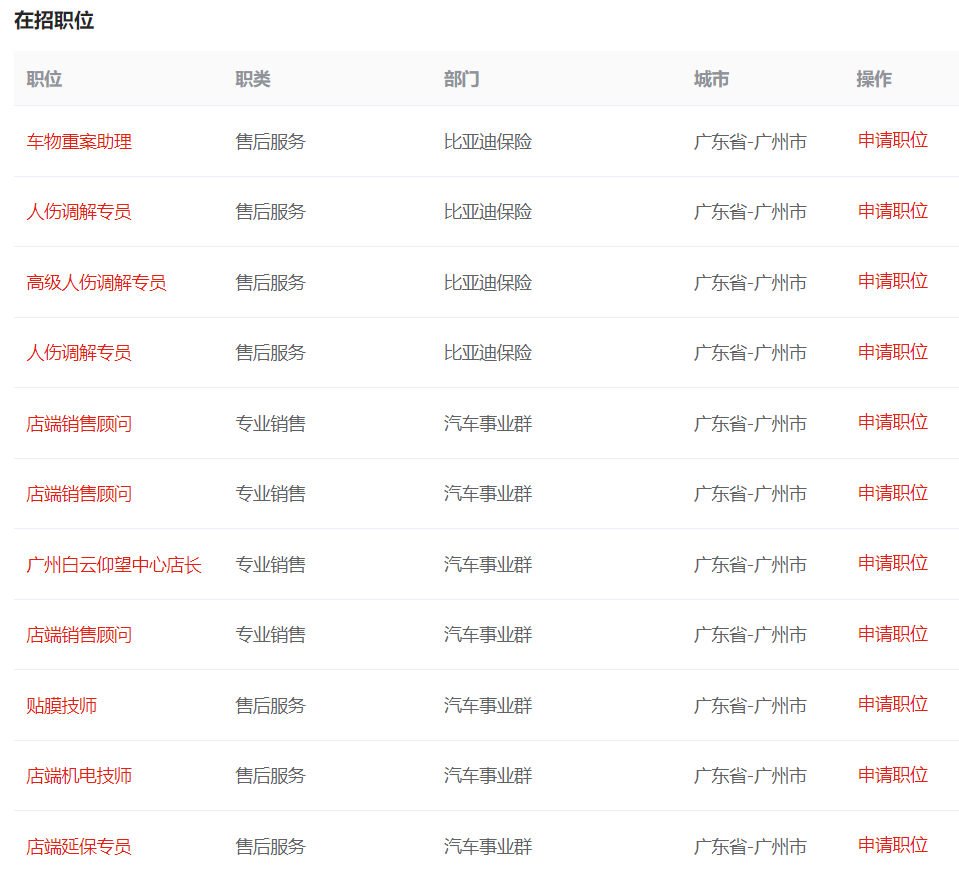The height and width of the screenshot is (870, 959).
Task: Select 比亚迪保险 in the 车物重案助理 row
Action: click(488, 142)
